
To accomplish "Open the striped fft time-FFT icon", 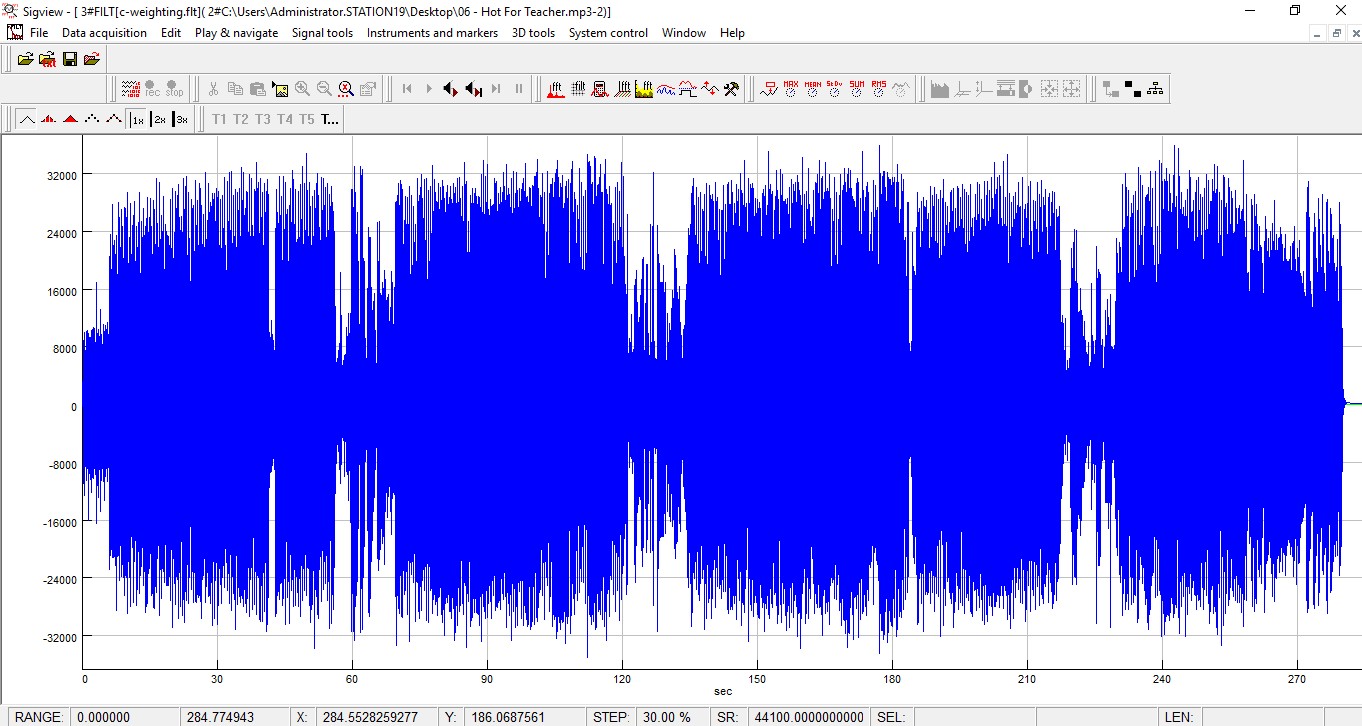I will click(x=623, y=89).
